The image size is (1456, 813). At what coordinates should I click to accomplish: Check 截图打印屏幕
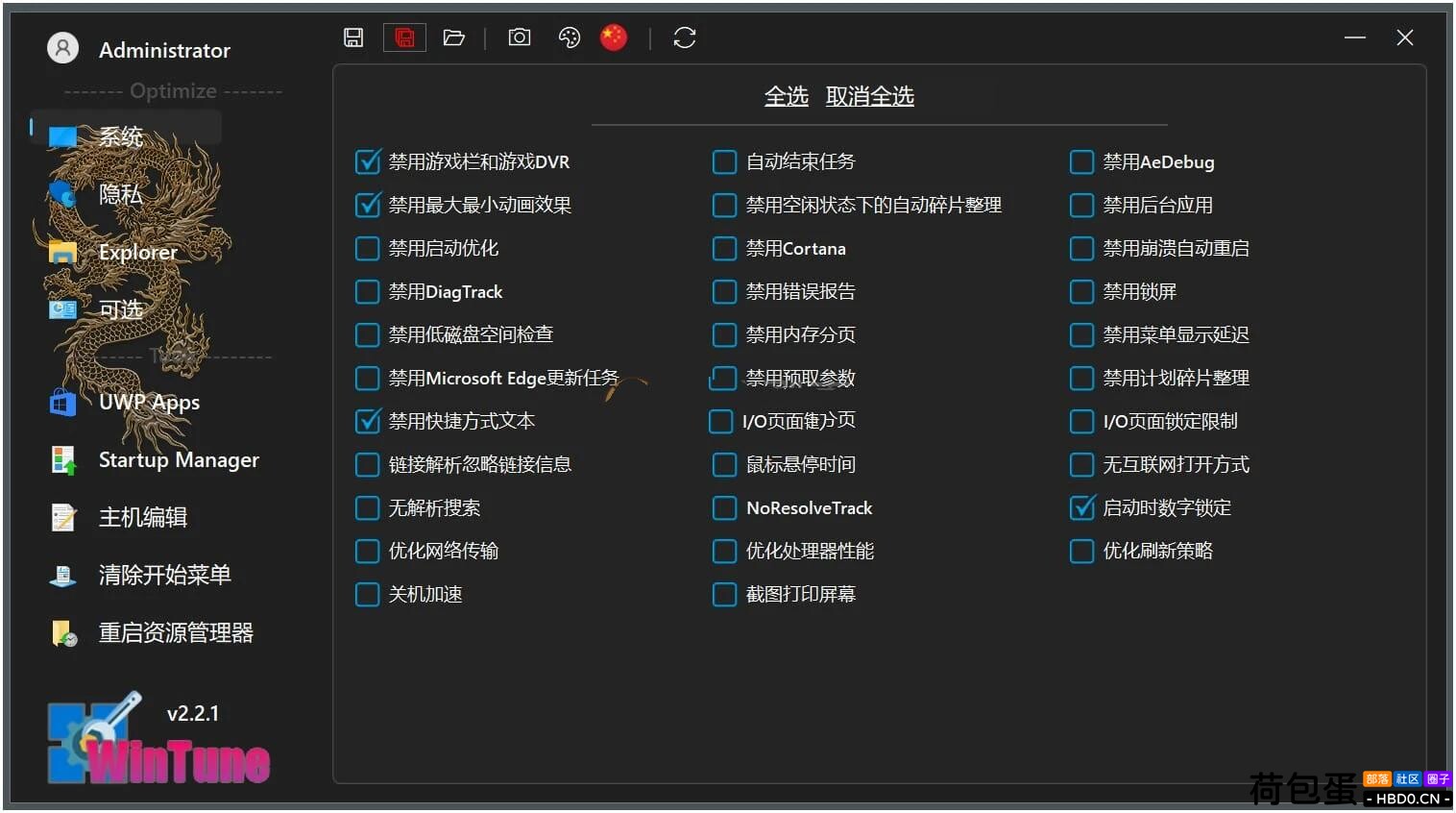pyautogui.click(x=725, y=594)
